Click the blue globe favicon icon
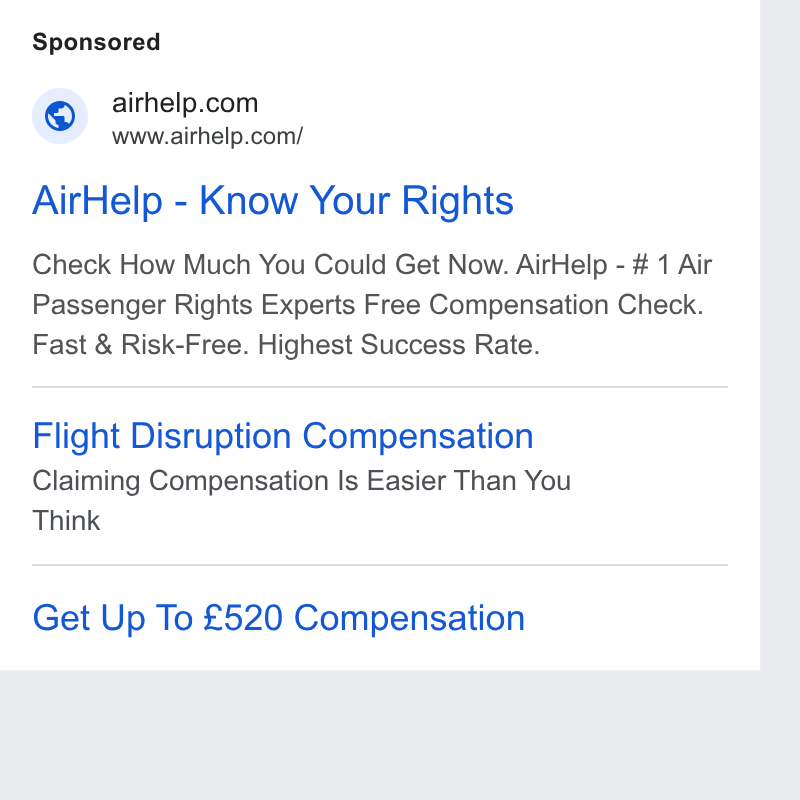The width and height of the screenshot is (800, 800). coord(60,116)
